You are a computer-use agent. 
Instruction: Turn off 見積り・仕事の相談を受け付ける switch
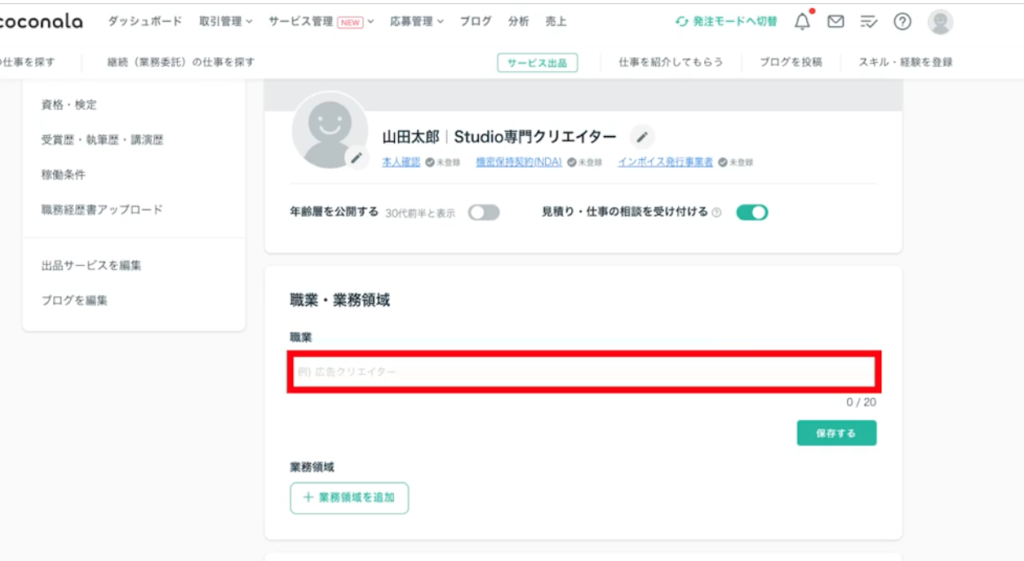point(752,212)
